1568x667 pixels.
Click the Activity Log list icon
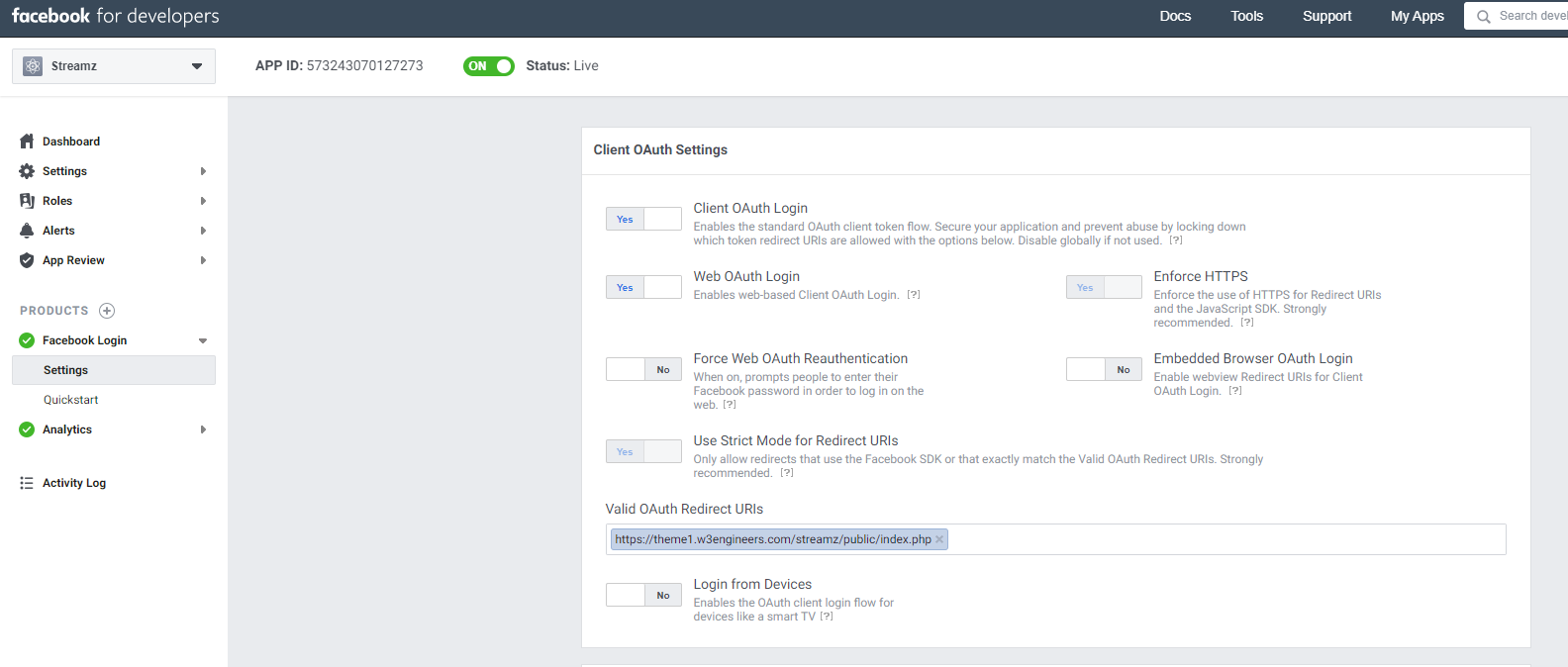pos(27,483)
